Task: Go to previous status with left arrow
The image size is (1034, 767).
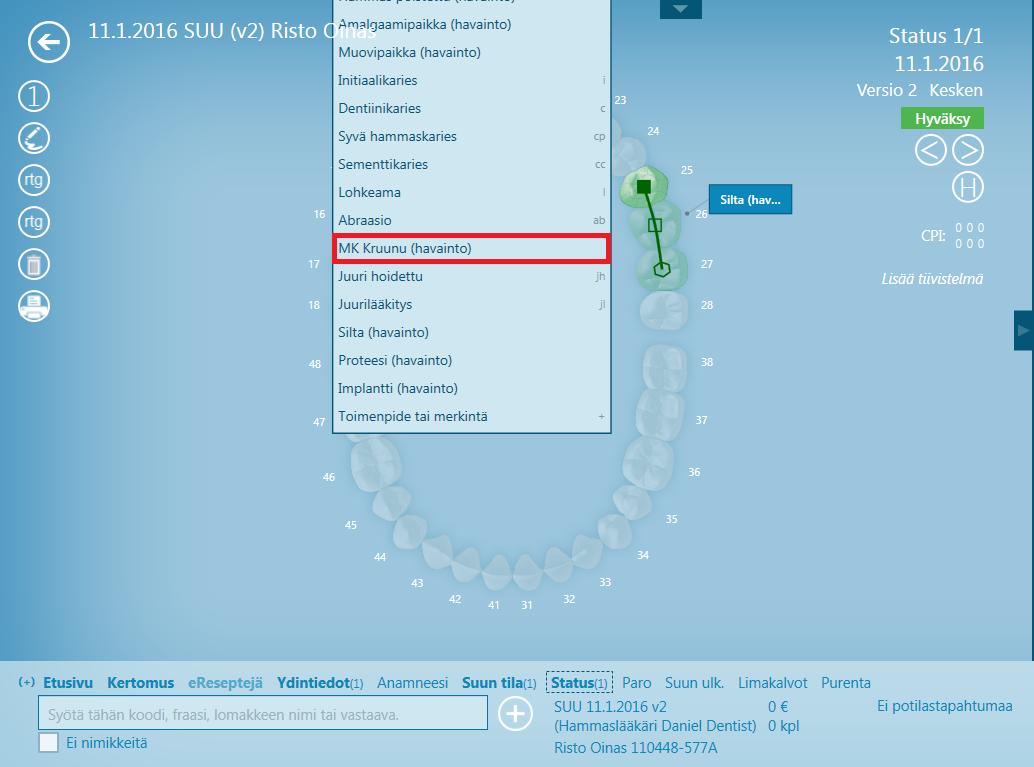Action: click(x=930, y=150)
